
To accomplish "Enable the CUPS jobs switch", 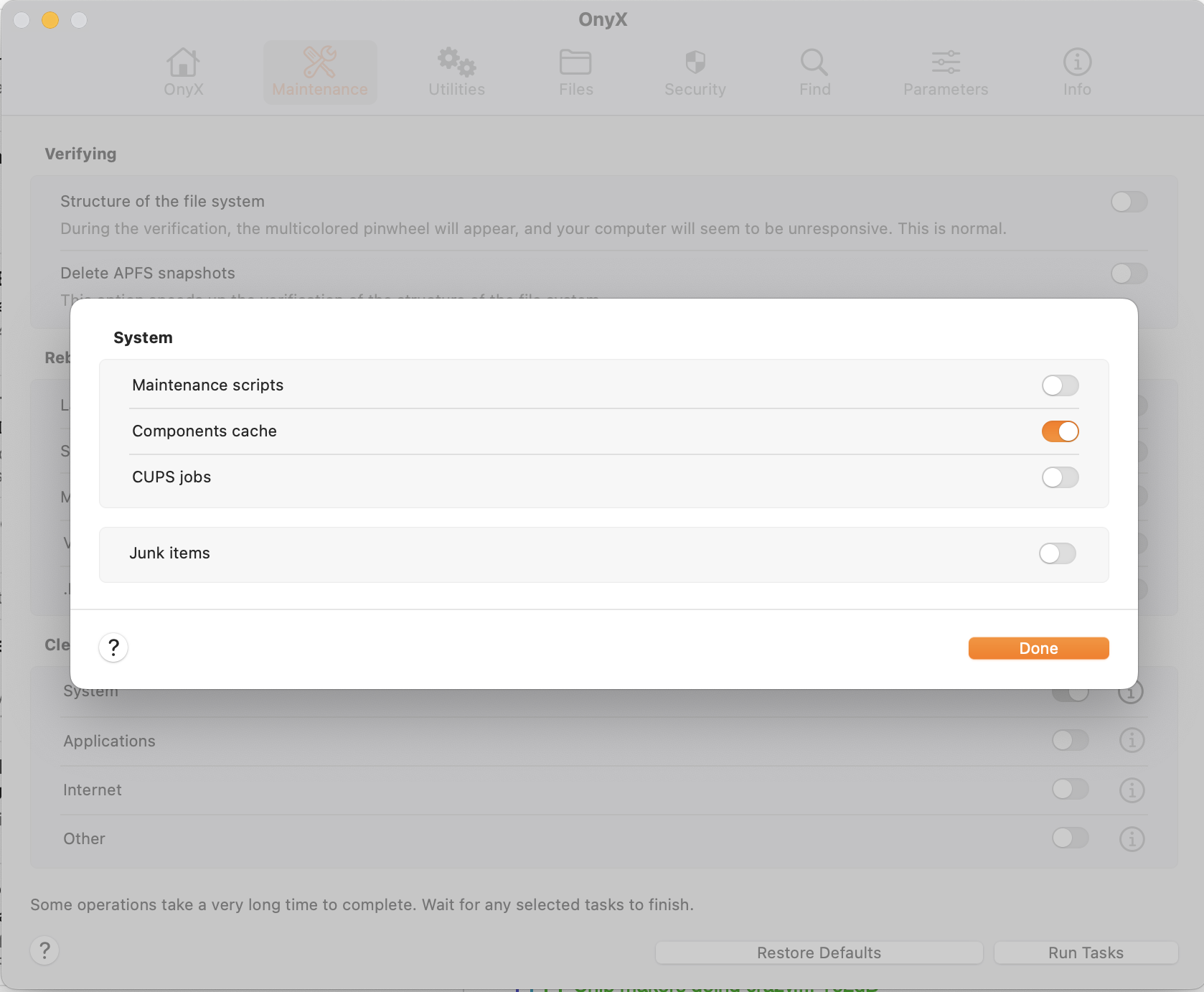I will coord(1060,477).
